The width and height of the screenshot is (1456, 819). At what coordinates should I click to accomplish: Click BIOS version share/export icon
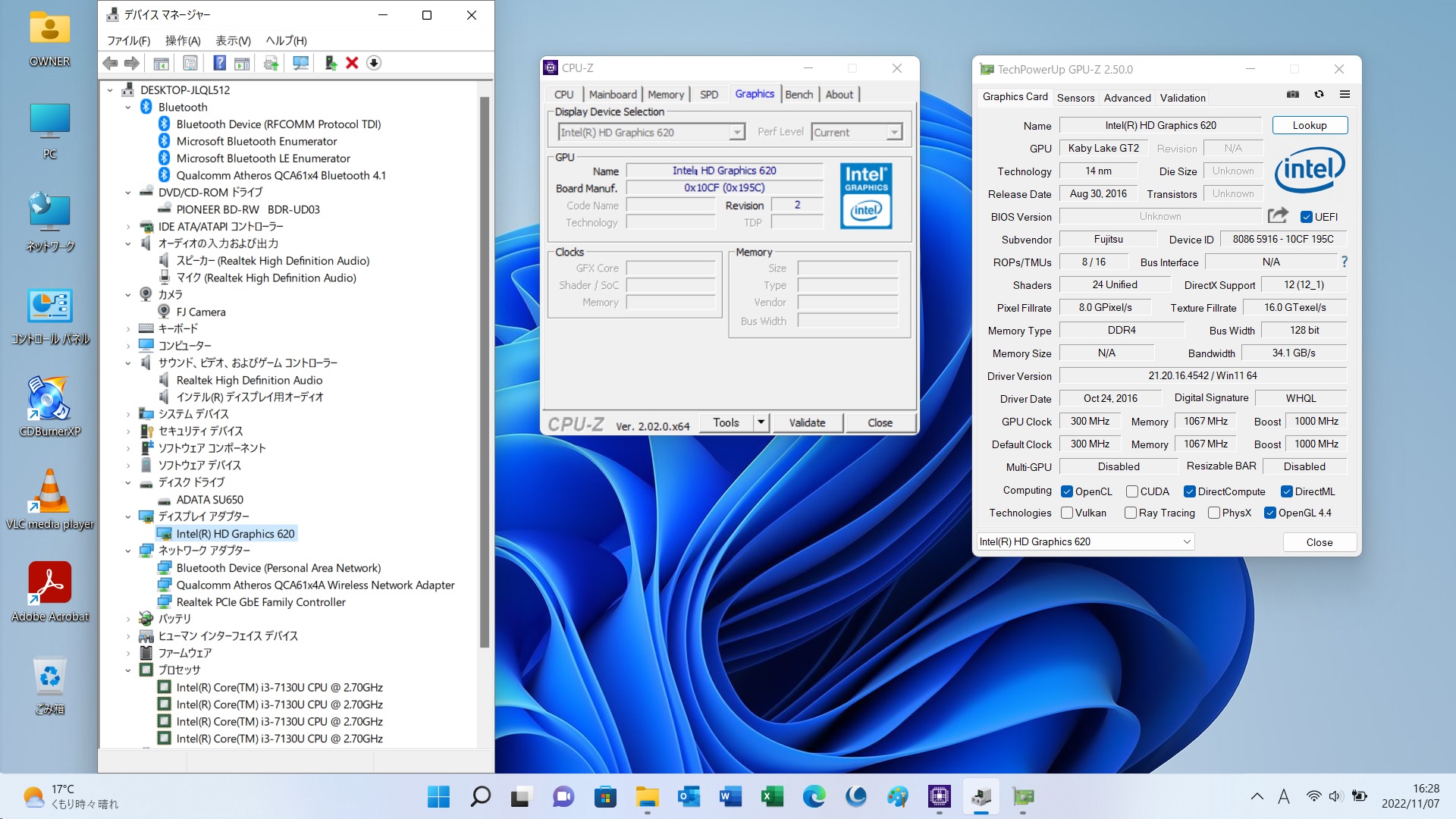[x=1278, y=216]
